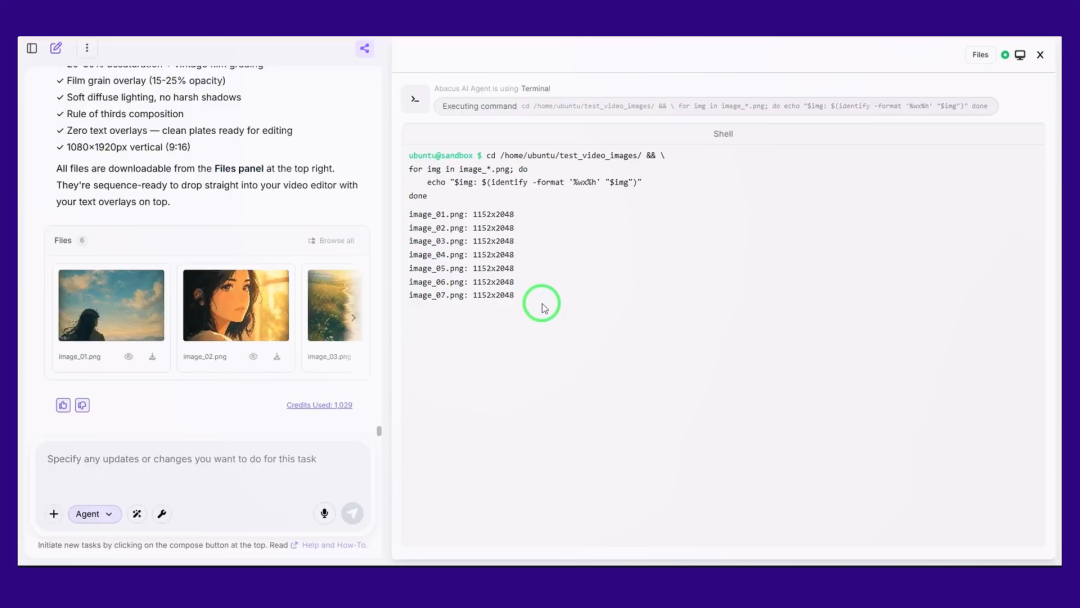The image size is (1080, 608).
Task: Click the share icon
Action: (x=364, y=48)
